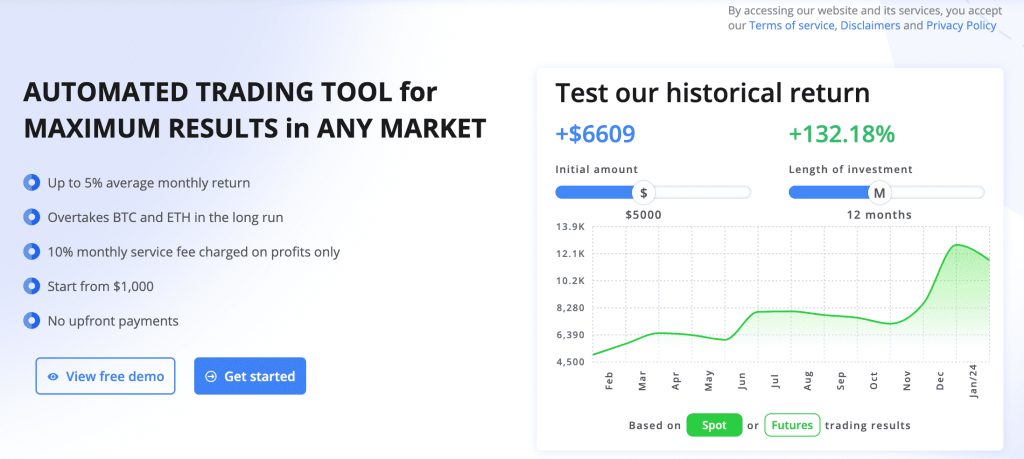Image resolution: width=1024 pixels, height=459 pixels.
Task: Click the Length of investment slider track
Action: (940, 192)
